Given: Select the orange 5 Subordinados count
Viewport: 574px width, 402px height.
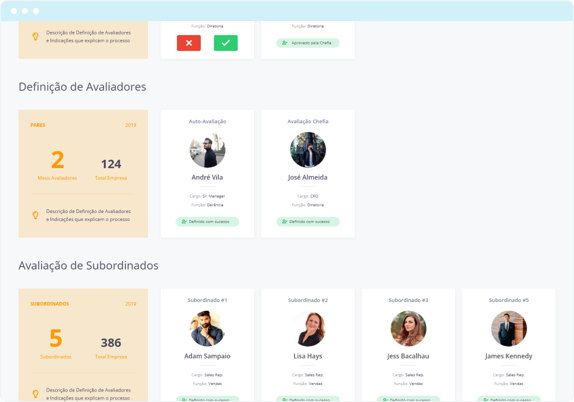Looking at the screenshot, I should pyautogui.click(x=56, y=338).
